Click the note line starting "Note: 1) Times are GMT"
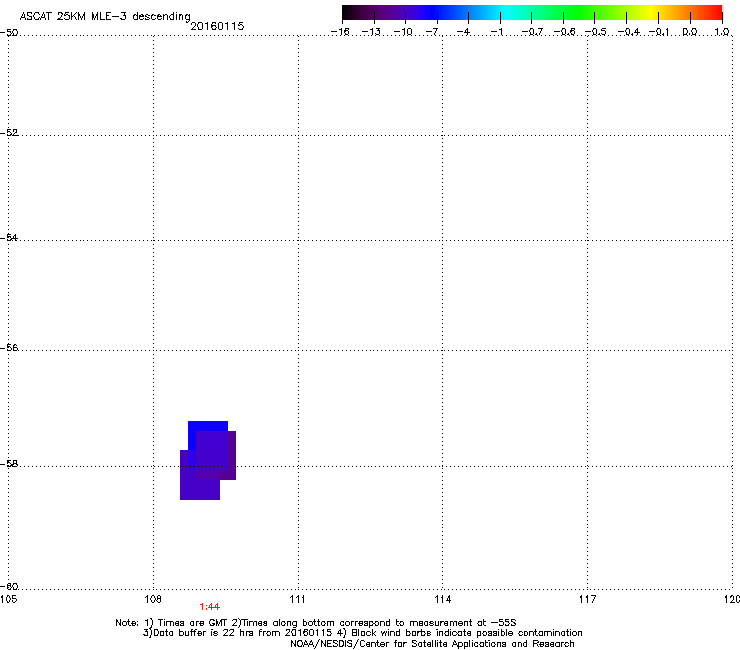 pos(316,623)
